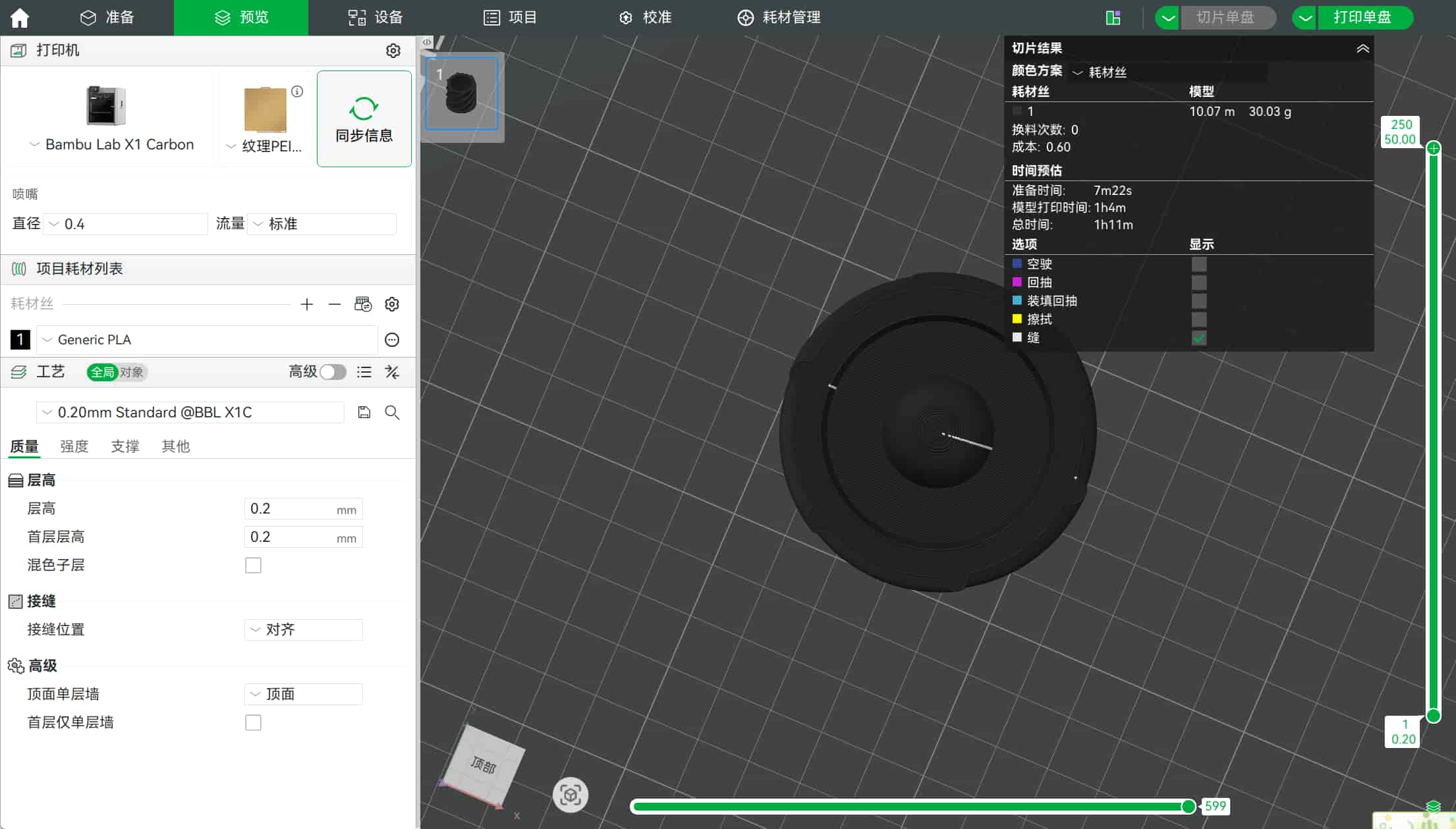Toggle the layout panel icon in top bar
Image resolution: width=1456 pixels, height=829 pixels.
click(1113, 18)
